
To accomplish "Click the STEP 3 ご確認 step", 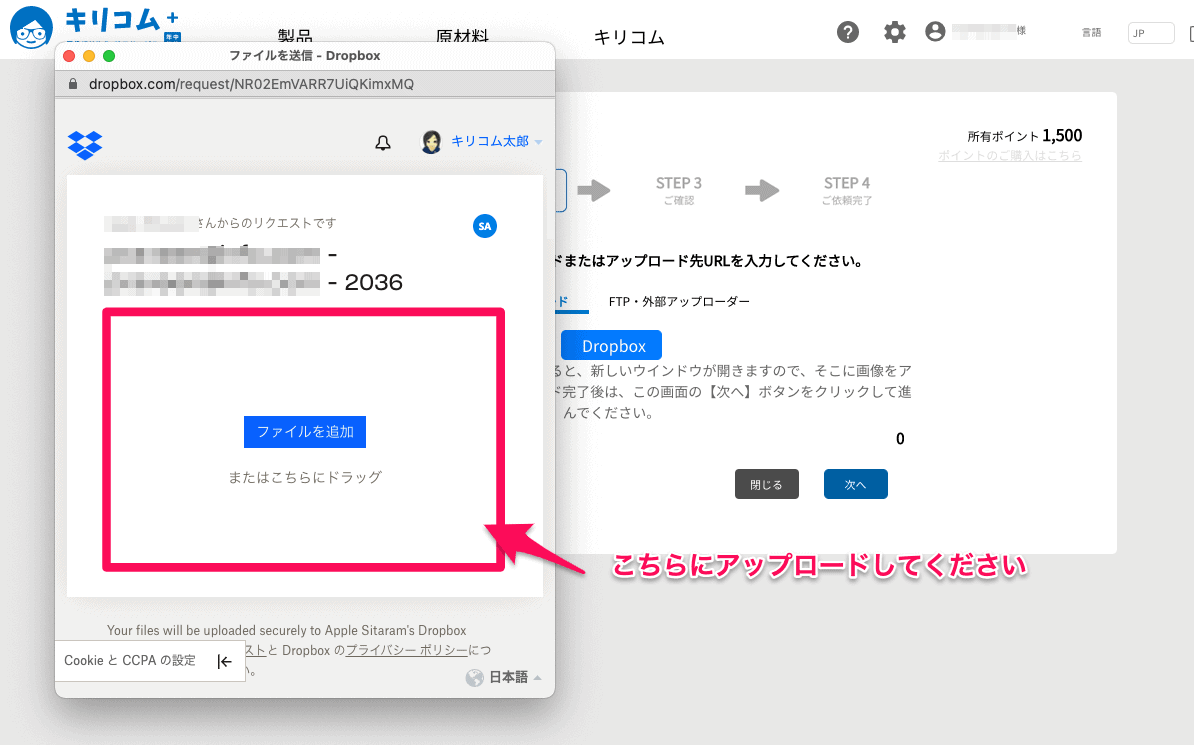I will click(x=678, y=190).
